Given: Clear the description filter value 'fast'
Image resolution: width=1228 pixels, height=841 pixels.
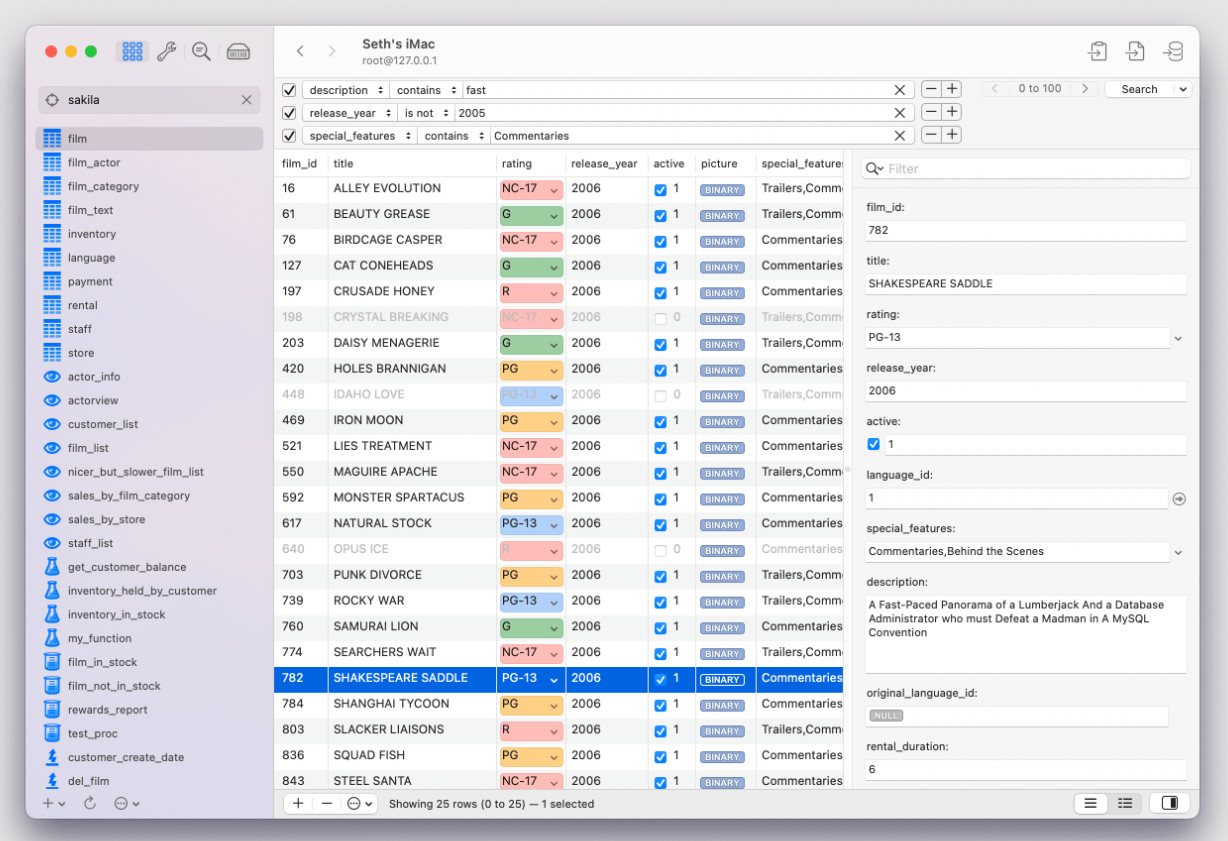Looking at the screenshot, I should click(899, 90).
